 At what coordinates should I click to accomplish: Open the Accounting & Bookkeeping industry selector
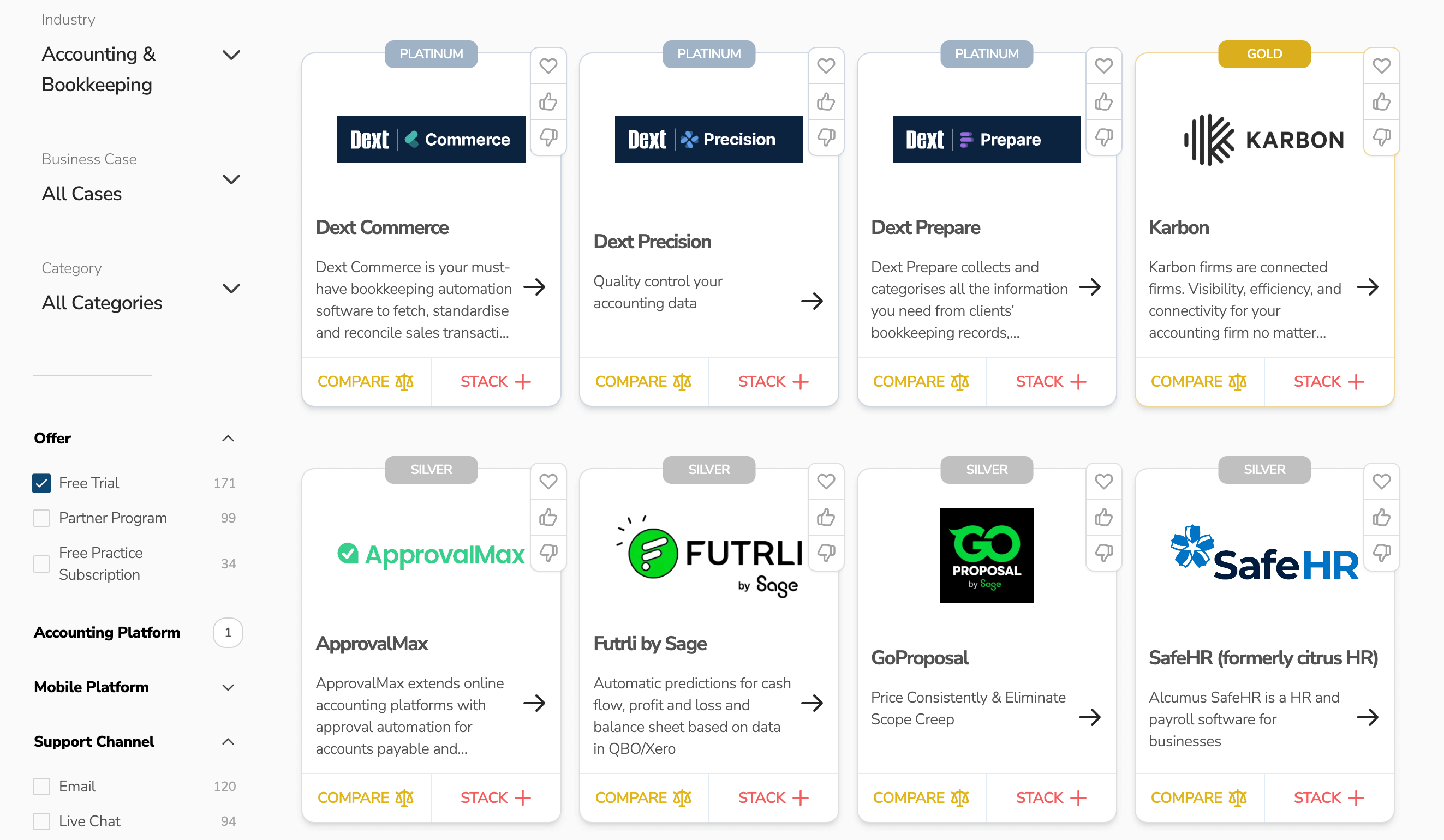tap(231, 55)
